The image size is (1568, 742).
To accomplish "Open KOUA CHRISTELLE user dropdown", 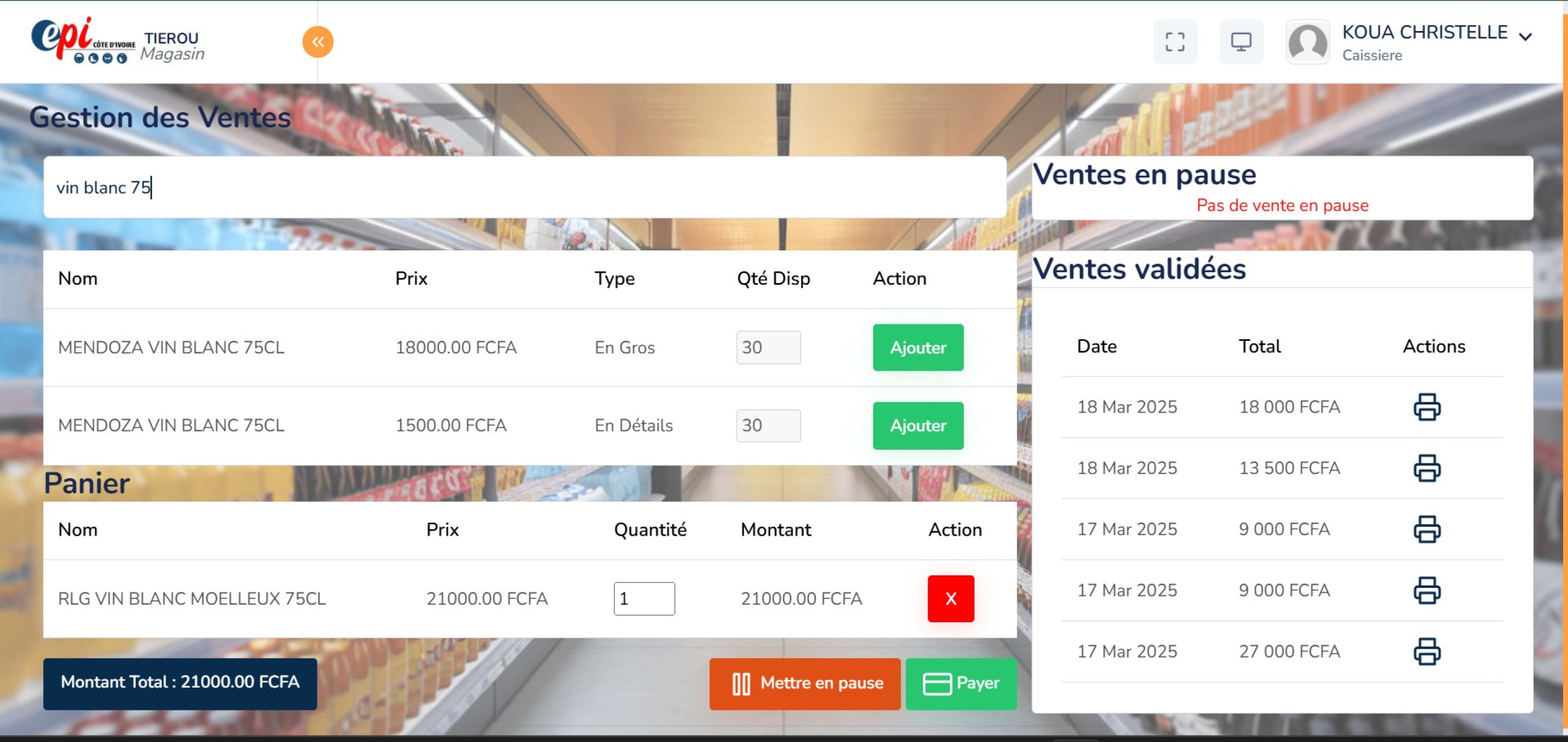I will click(x=1525, y=36).
